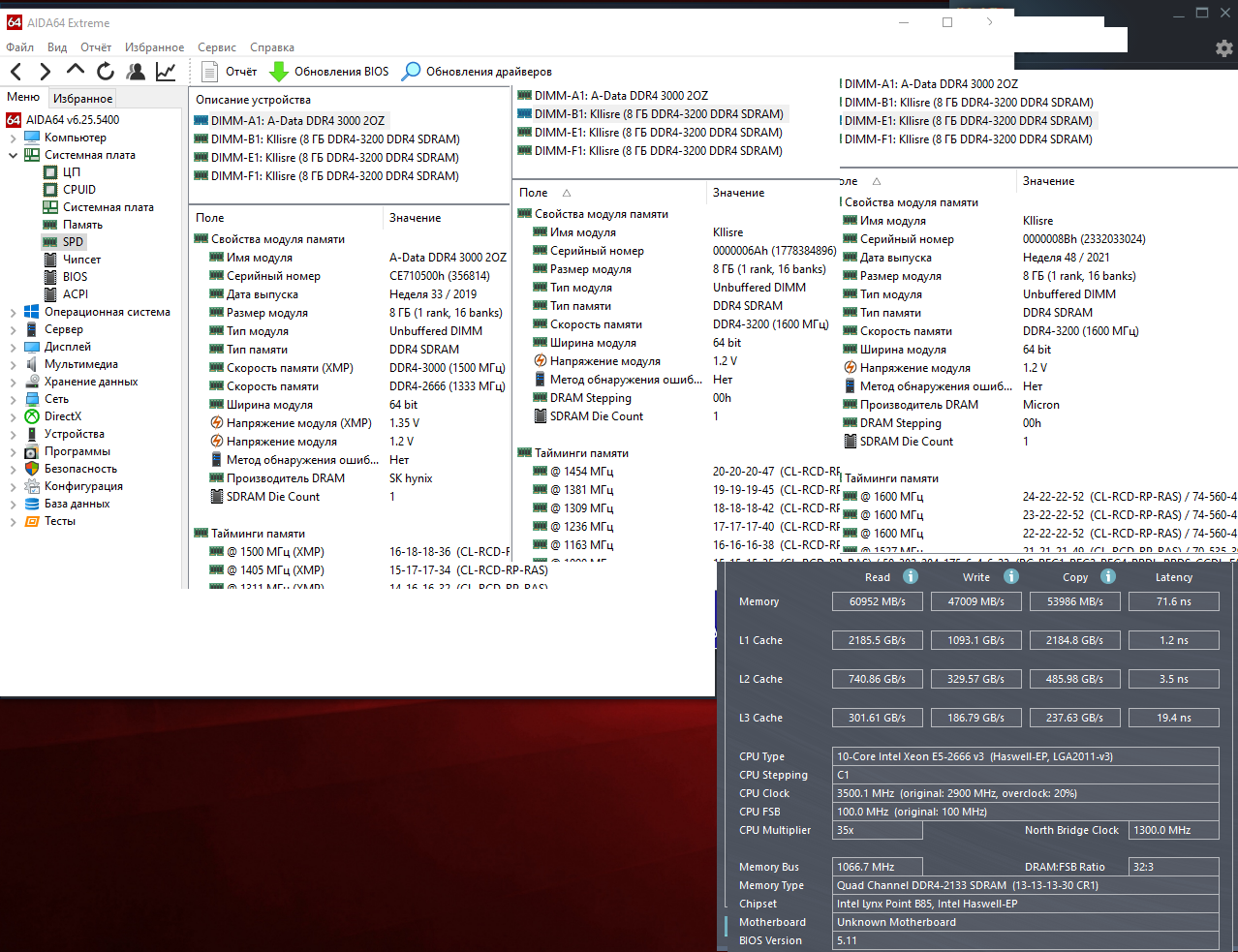The height and width of the screenshot is (952, 1238).
Task: Select the SPD tree item
Action: pyautogui.click(x=64, y=242)
